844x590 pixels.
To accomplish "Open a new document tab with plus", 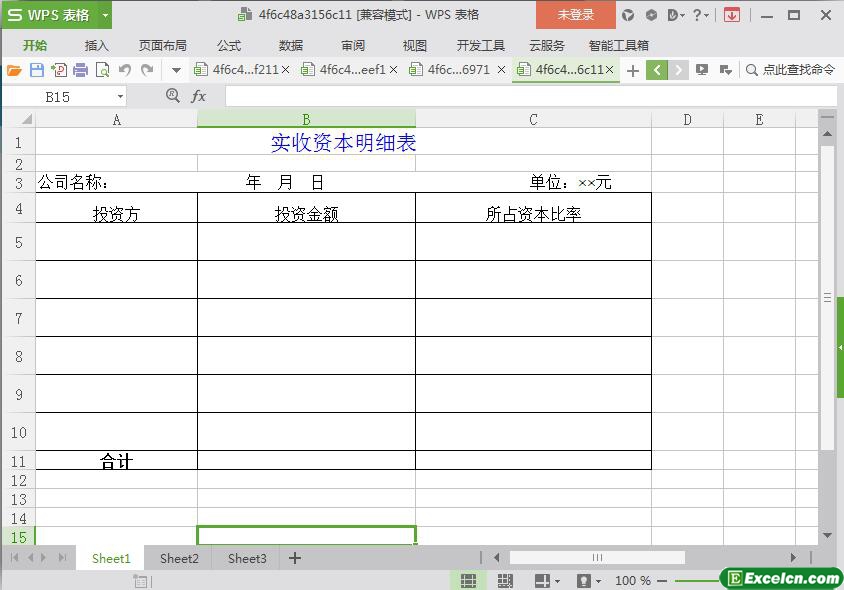I will tap(632, 70).
